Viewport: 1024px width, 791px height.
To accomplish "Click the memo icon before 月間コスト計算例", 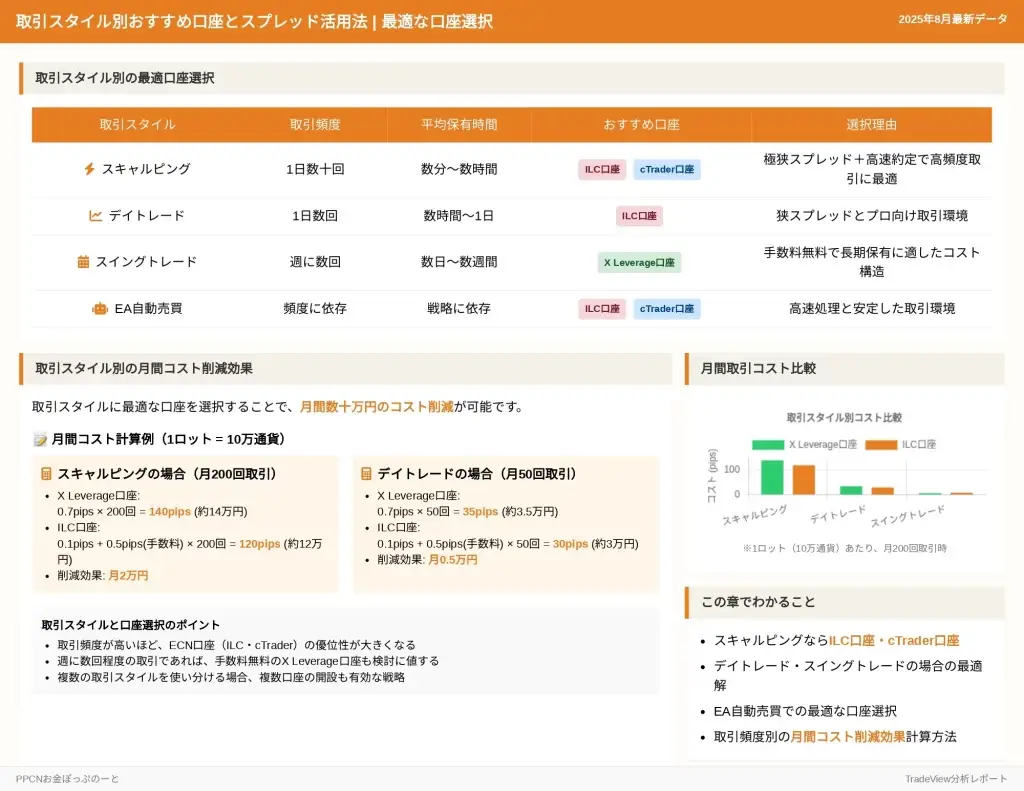I will pos(40,439).
